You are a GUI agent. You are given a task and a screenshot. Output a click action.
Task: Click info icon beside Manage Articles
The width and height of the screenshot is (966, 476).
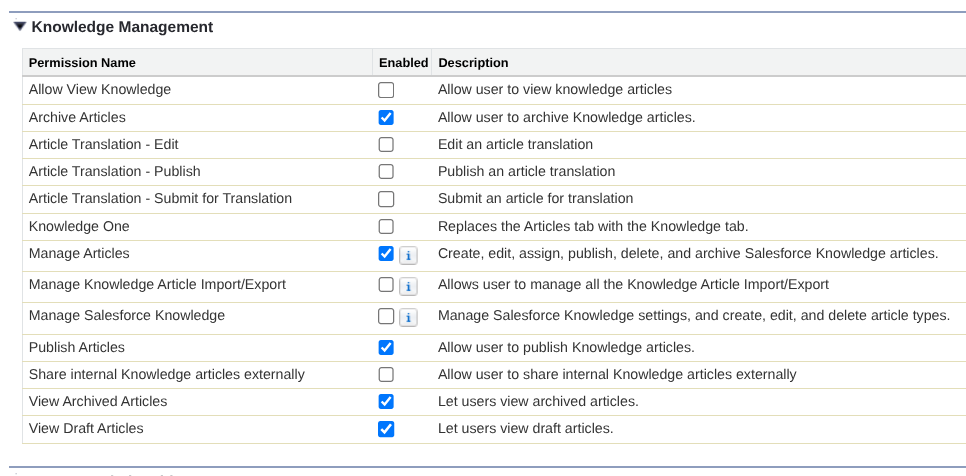[408, 255]
